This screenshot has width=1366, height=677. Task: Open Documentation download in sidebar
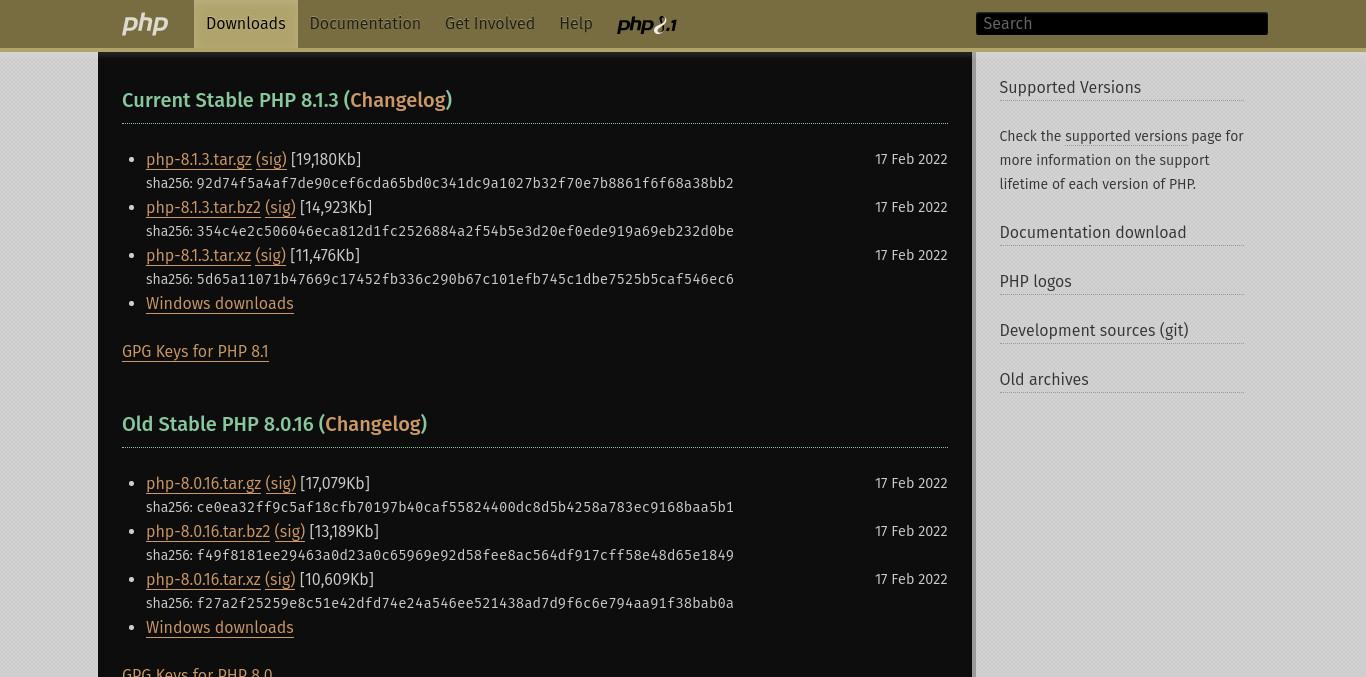(1093, 233)
